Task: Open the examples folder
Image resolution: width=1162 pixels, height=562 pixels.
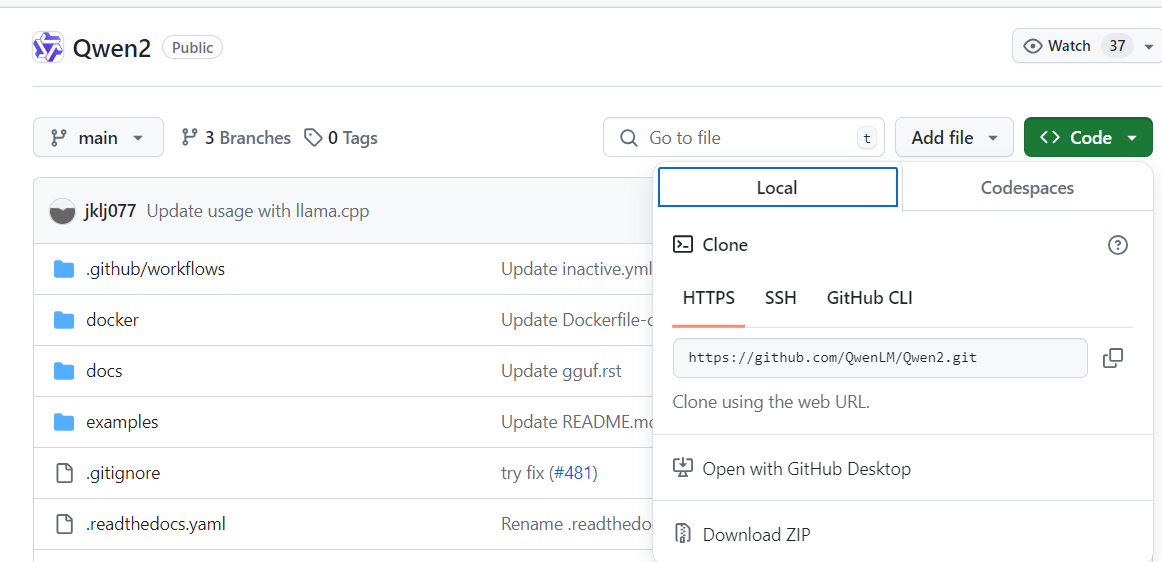Action: click(122, 422)
